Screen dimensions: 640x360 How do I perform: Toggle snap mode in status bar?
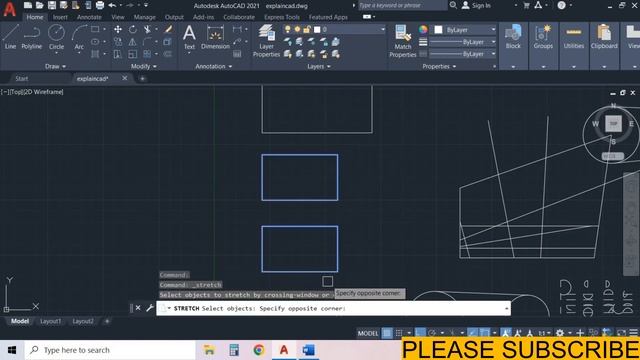pyautogui.click(x=399, y=333)
